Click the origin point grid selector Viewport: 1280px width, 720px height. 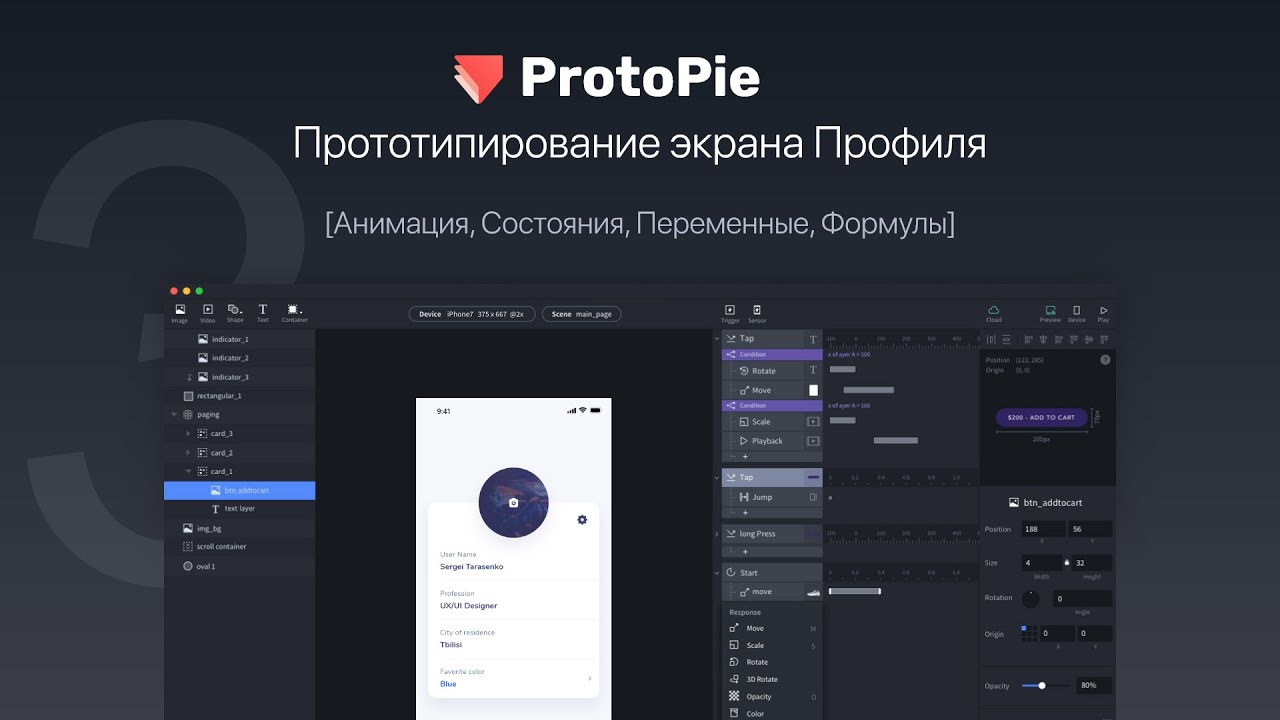(1029, 633)
